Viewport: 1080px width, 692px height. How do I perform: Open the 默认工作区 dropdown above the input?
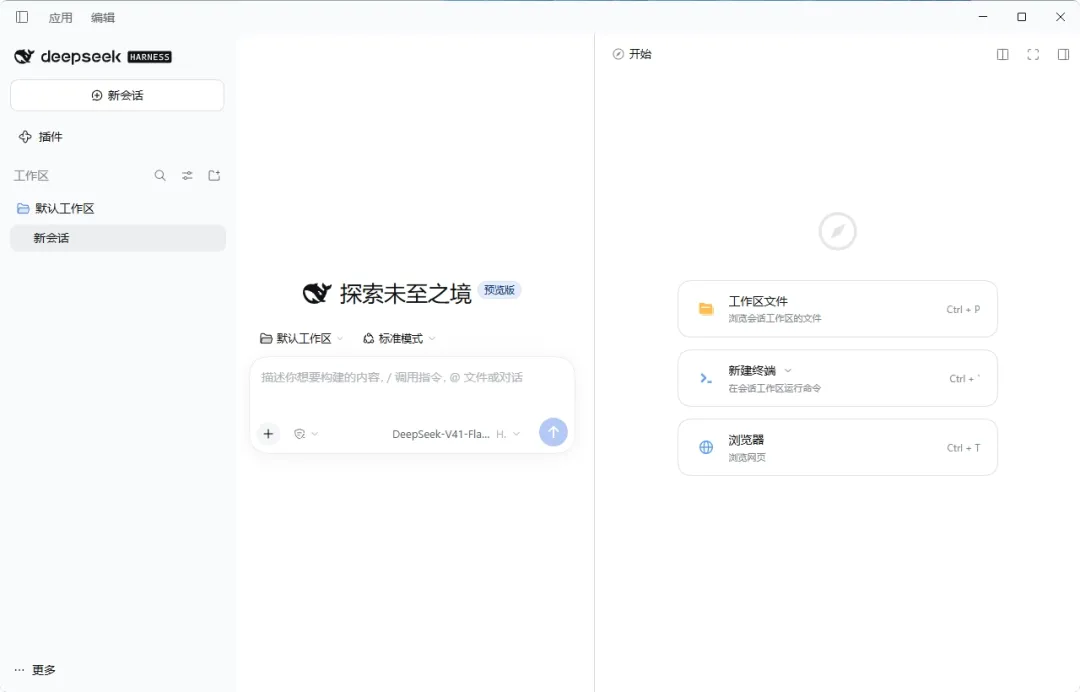[302, 339]
